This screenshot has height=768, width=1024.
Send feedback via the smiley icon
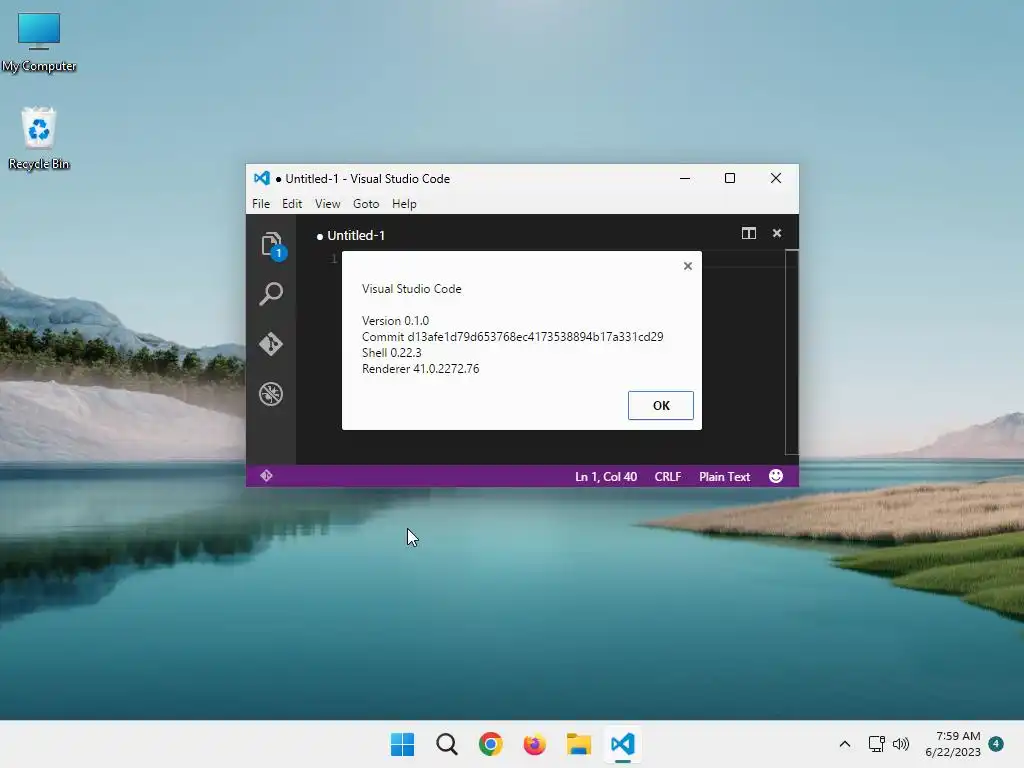click(776, 476)
